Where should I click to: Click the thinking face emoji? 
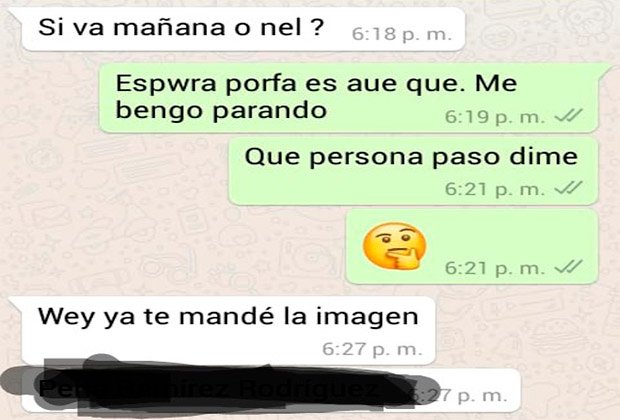394,246
